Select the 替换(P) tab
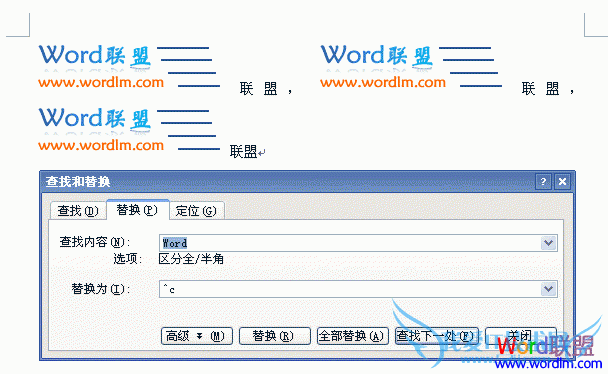Viewport: 608px width, 374px height. [x=137, y=210]
